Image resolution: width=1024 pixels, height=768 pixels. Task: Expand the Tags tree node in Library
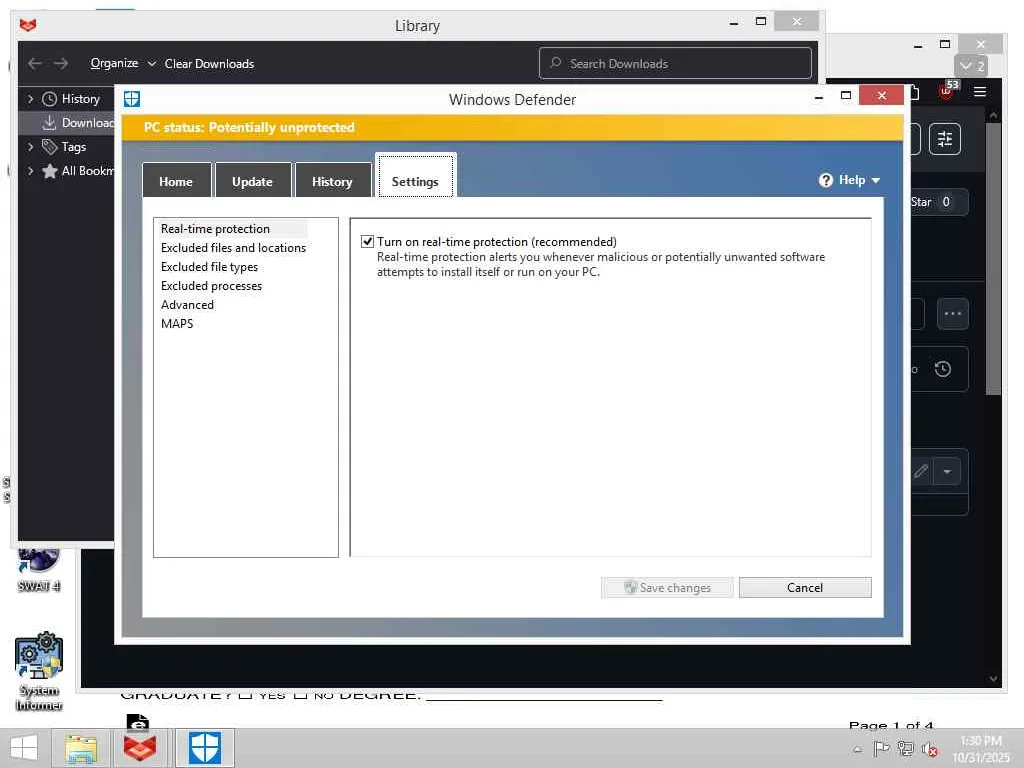point(30,147)
